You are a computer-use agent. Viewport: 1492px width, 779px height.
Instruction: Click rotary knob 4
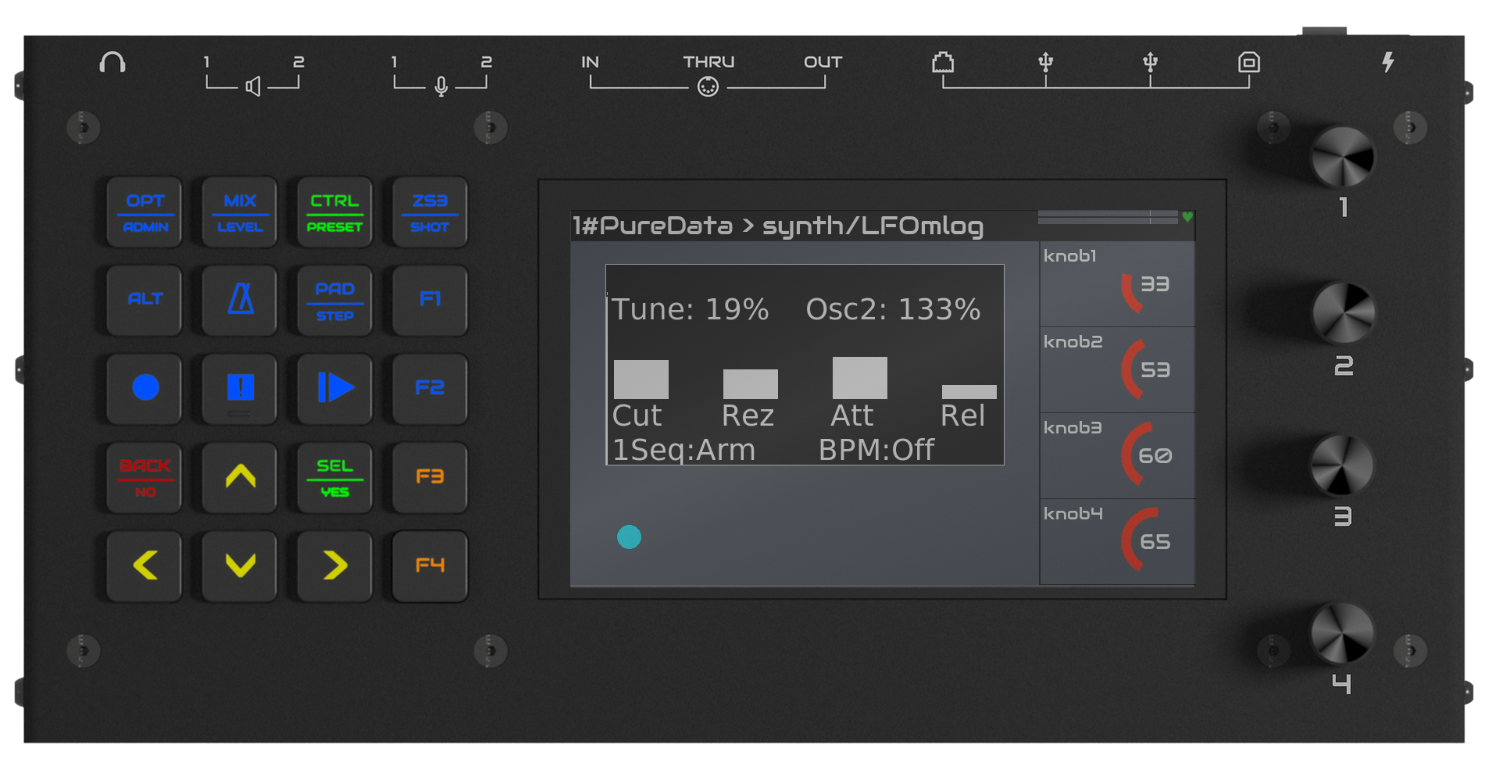click(x=1343, y=633)
